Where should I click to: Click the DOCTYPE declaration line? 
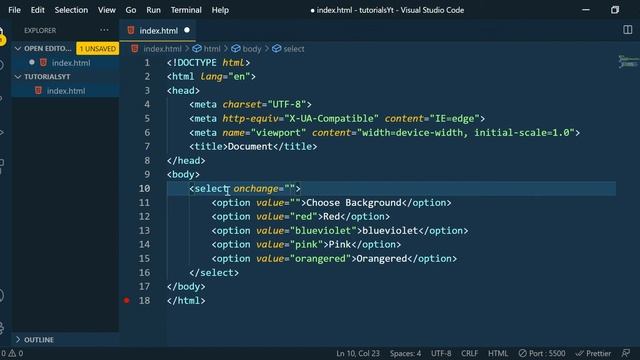click(x=208, y=62)
